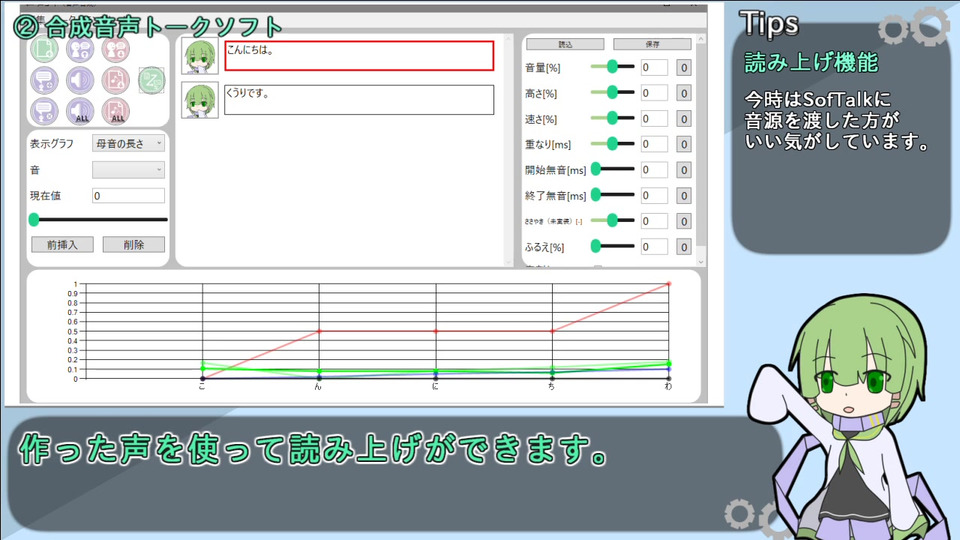Click the 前挿入 button
Image resolution: width=960 pixels, height=540 pixels.
point(62,245)
